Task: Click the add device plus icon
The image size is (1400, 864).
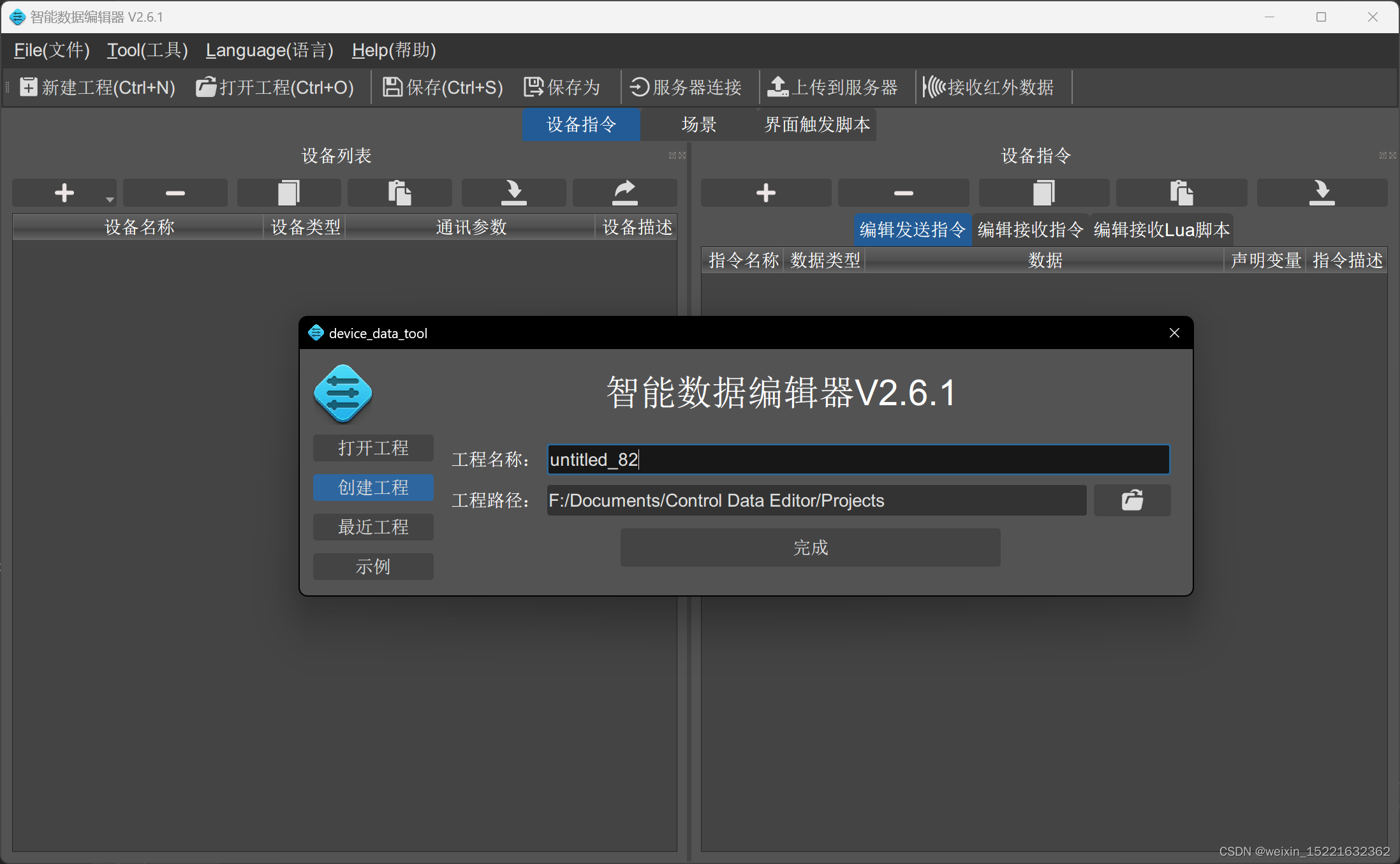Action: tap(63, 193)
